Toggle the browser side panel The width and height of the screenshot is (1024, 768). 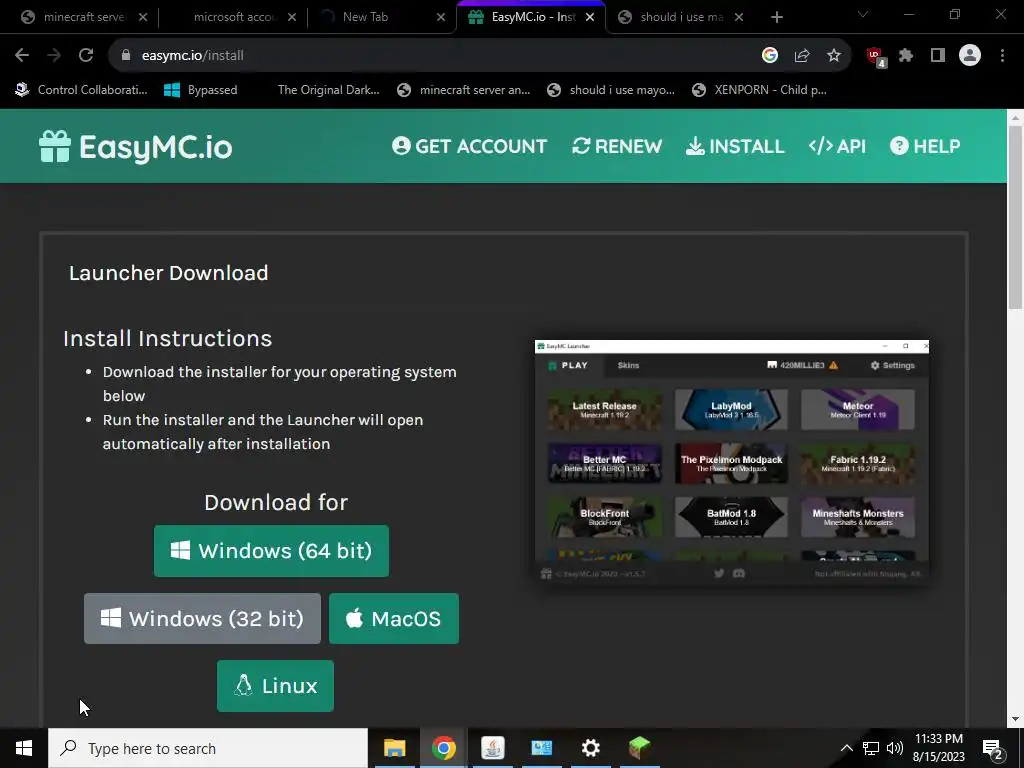(938, 56)
